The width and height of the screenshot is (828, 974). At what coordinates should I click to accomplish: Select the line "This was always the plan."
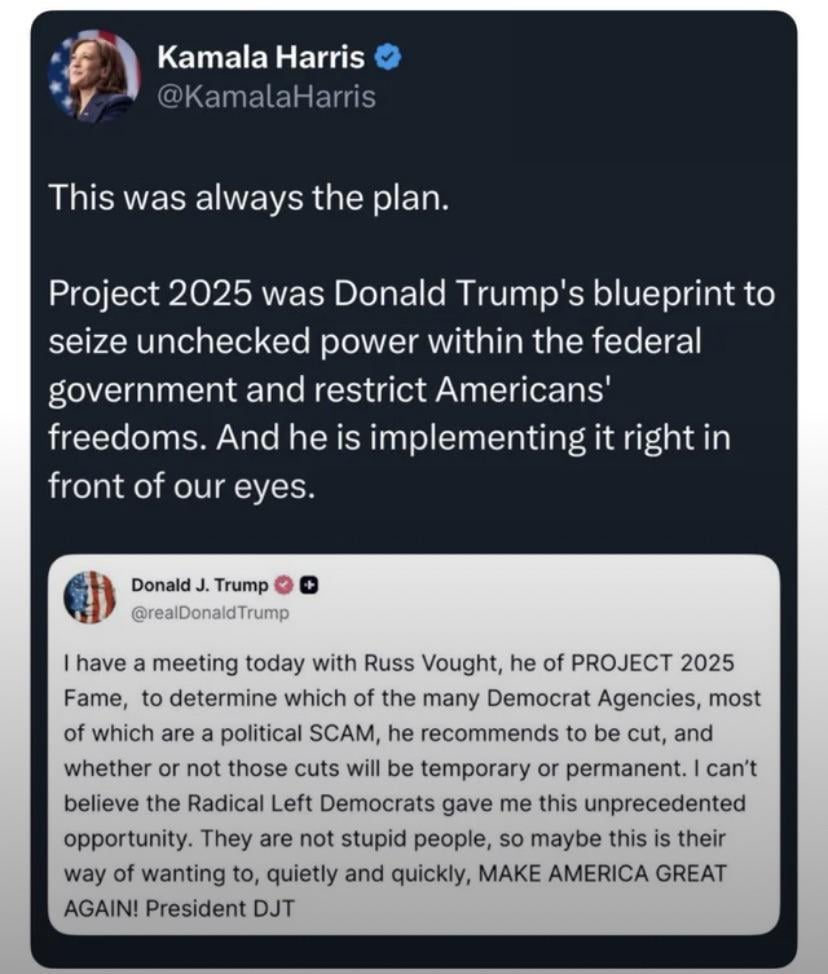tap(245, 198)
